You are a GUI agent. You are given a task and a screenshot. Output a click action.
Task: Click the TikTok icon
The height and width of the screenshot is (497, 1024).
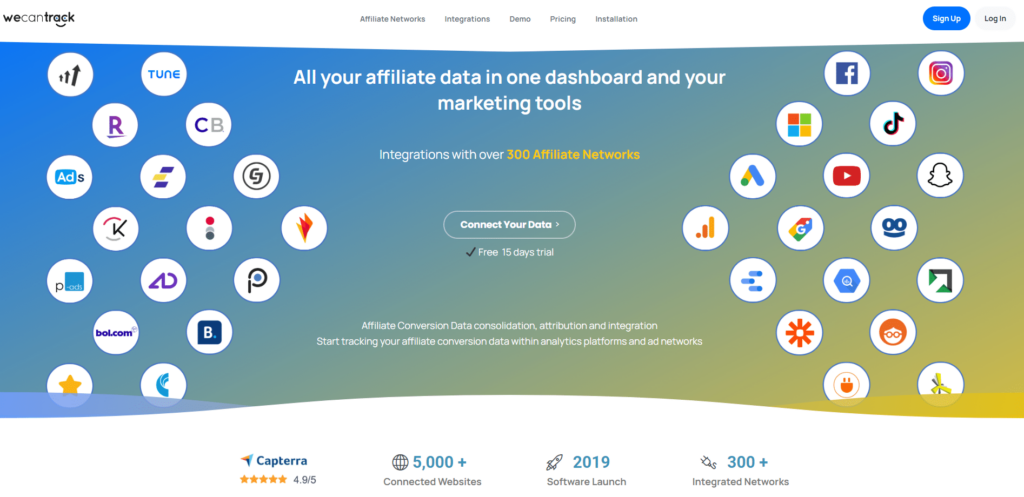click(x=893, y=124)
